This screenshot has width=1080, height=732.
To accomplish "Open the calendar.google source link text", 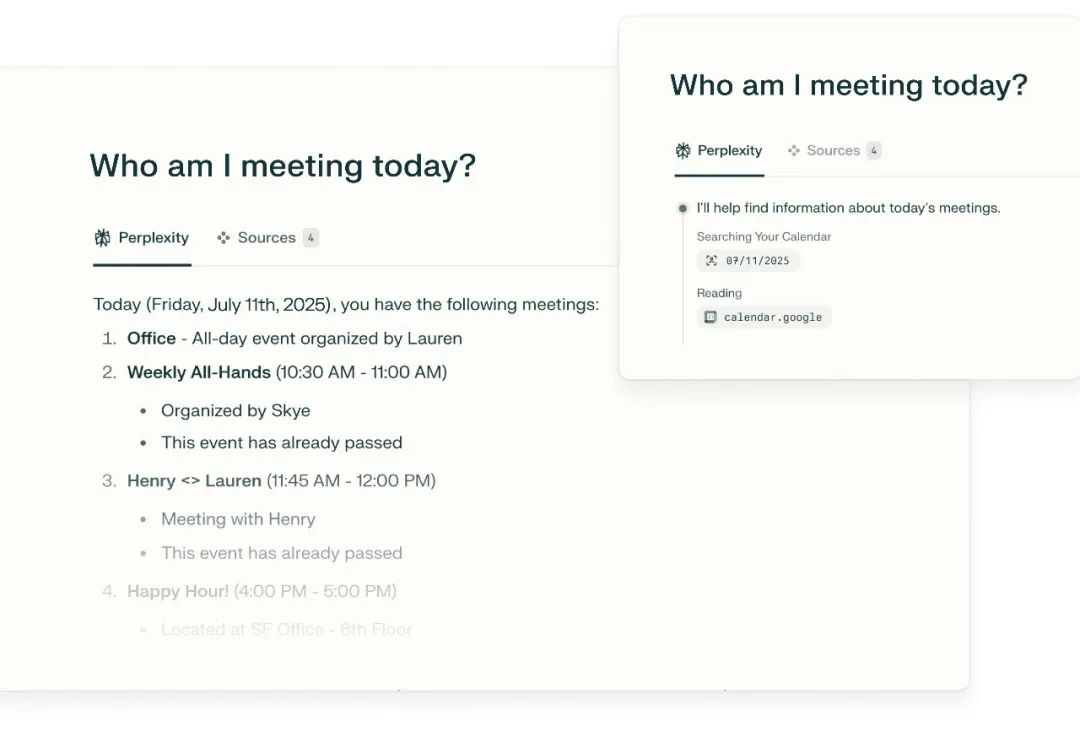I will coord(773,317).
